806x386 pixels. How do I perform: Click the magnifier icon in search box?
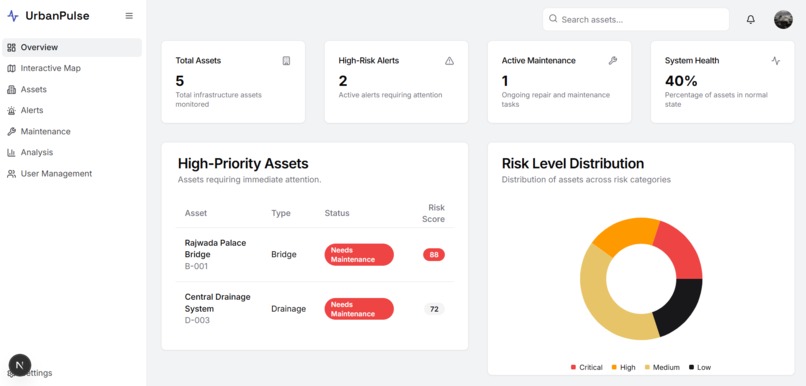(x=553, y=19)
